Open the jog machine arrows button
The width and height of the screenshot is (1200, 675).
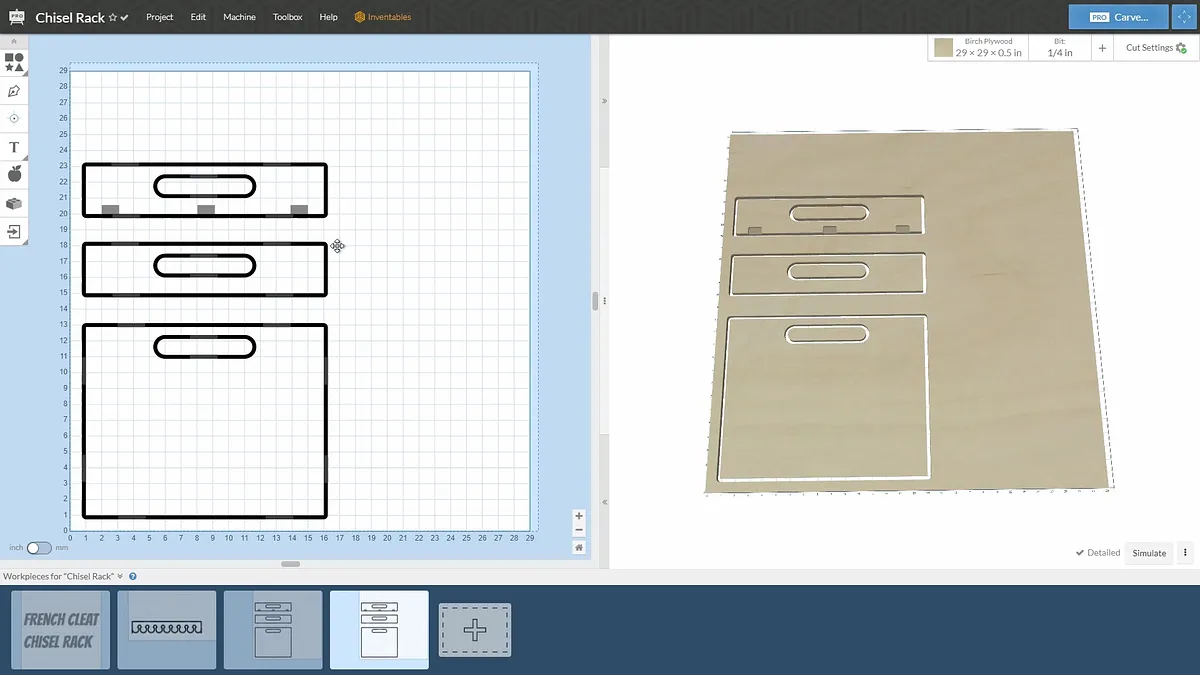[x=1184, y=17]
